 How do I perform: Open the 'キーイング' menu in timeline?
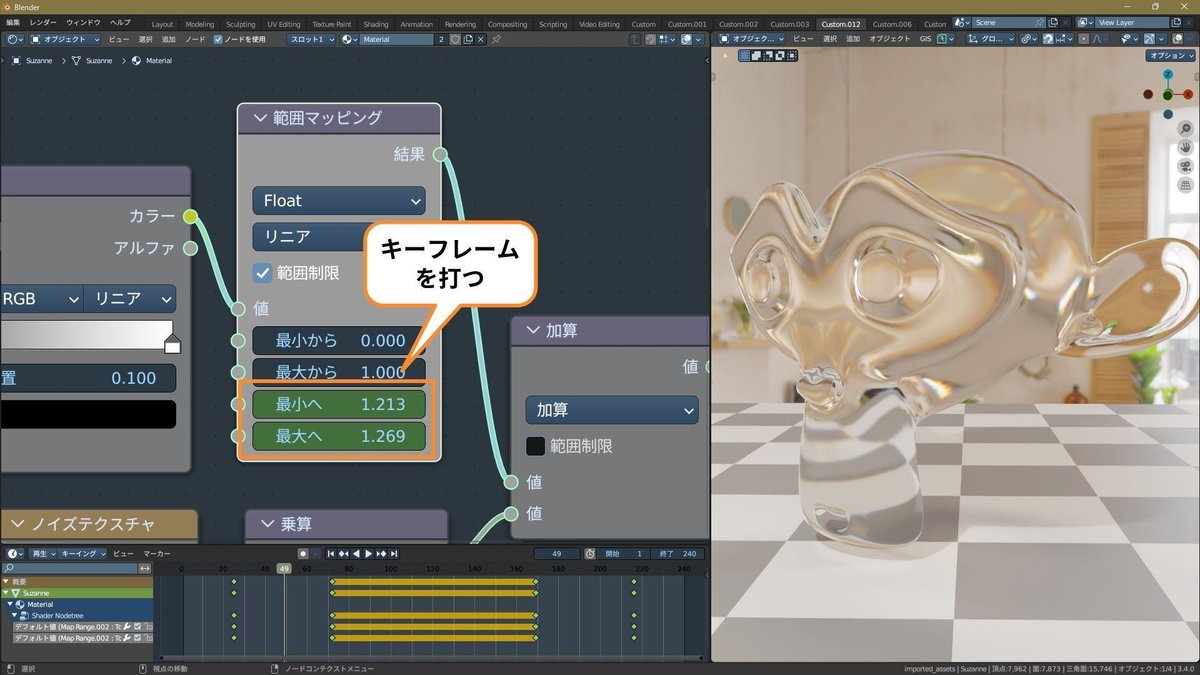pyautogui.click(x=83, y=553)
